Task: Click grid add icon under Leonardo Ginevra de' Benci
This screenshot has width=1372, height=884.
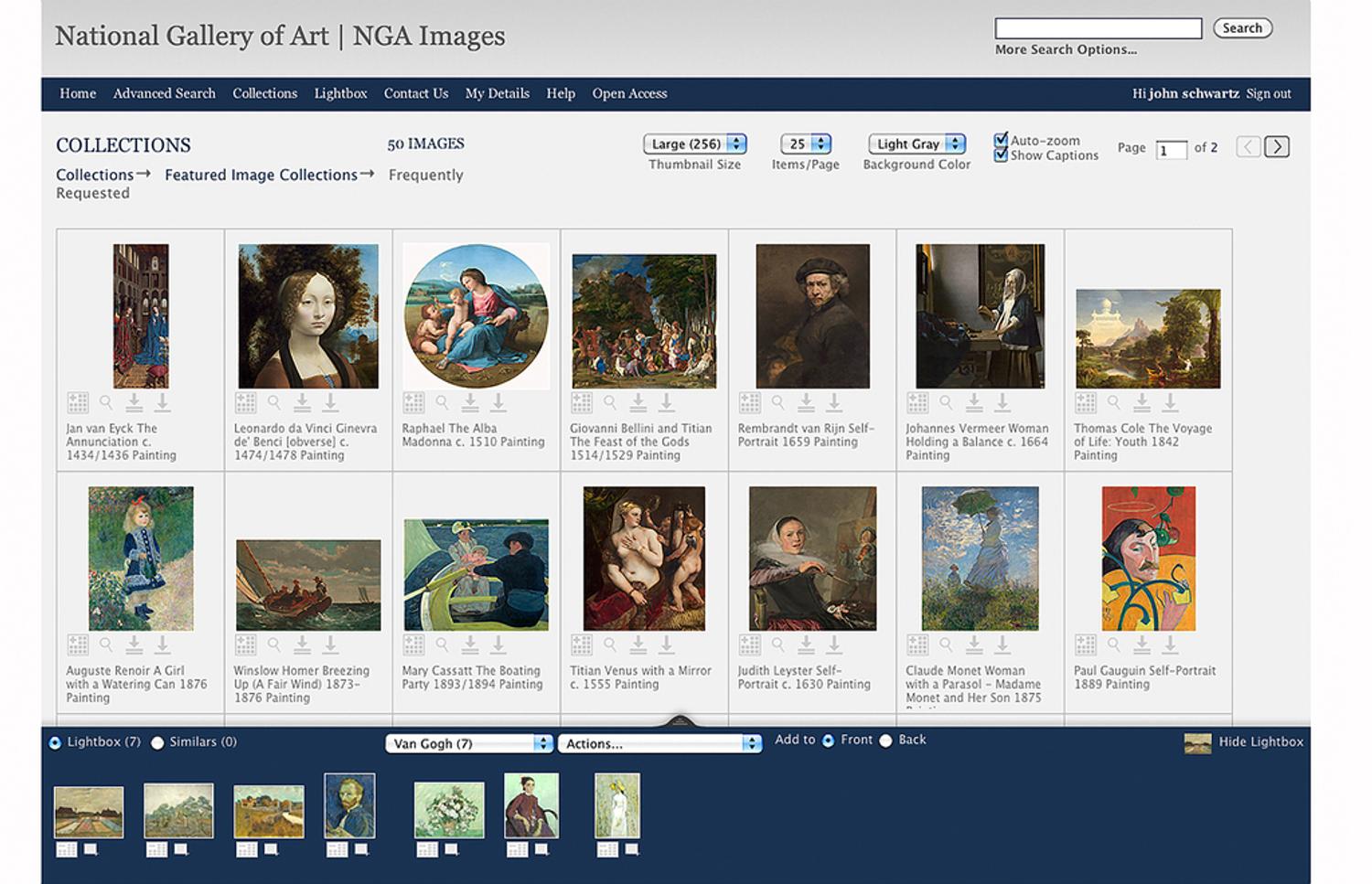Action: pos(246,402)
